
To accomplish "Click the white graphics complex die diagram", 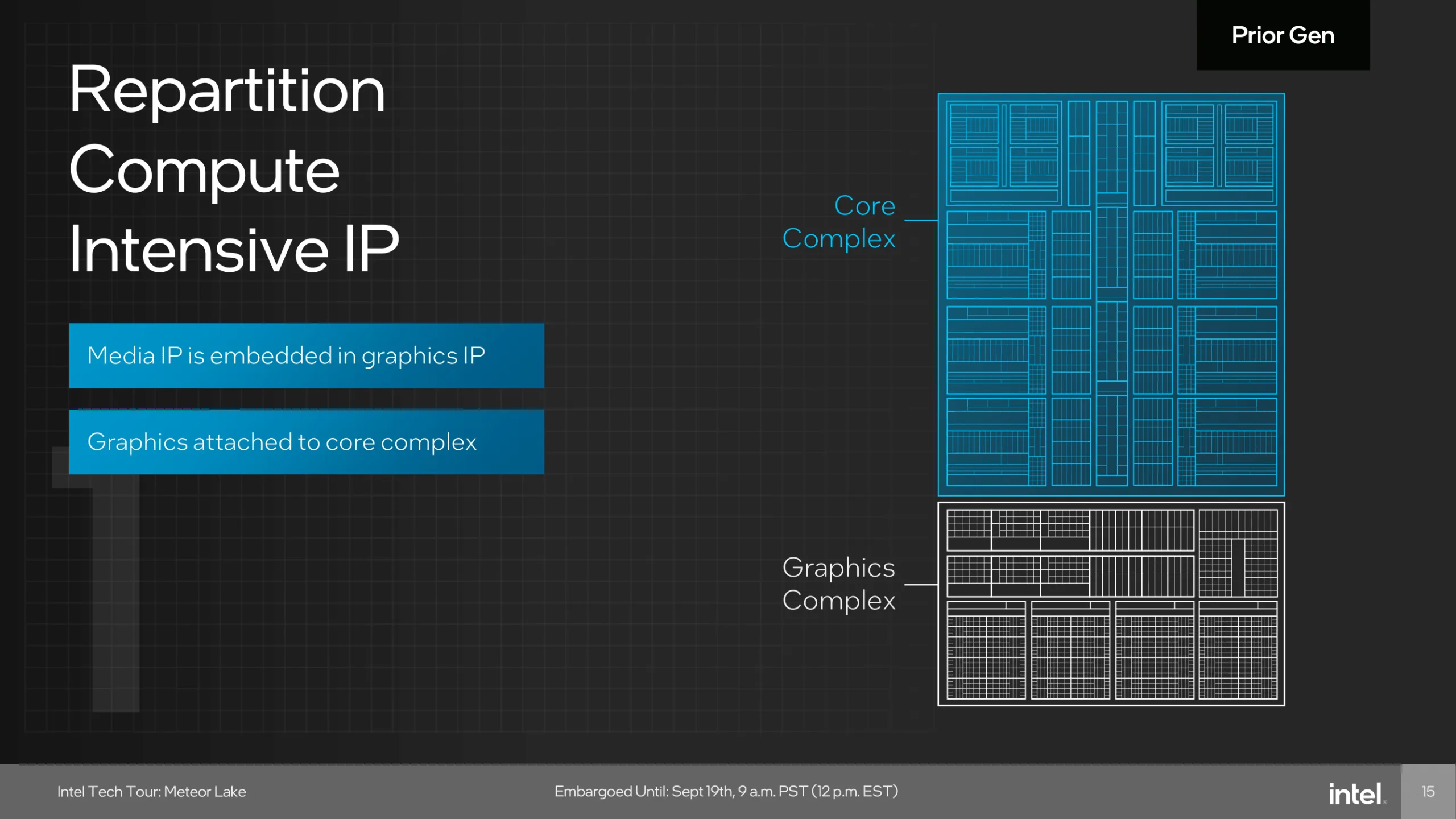I will [x=1111, y=604].
